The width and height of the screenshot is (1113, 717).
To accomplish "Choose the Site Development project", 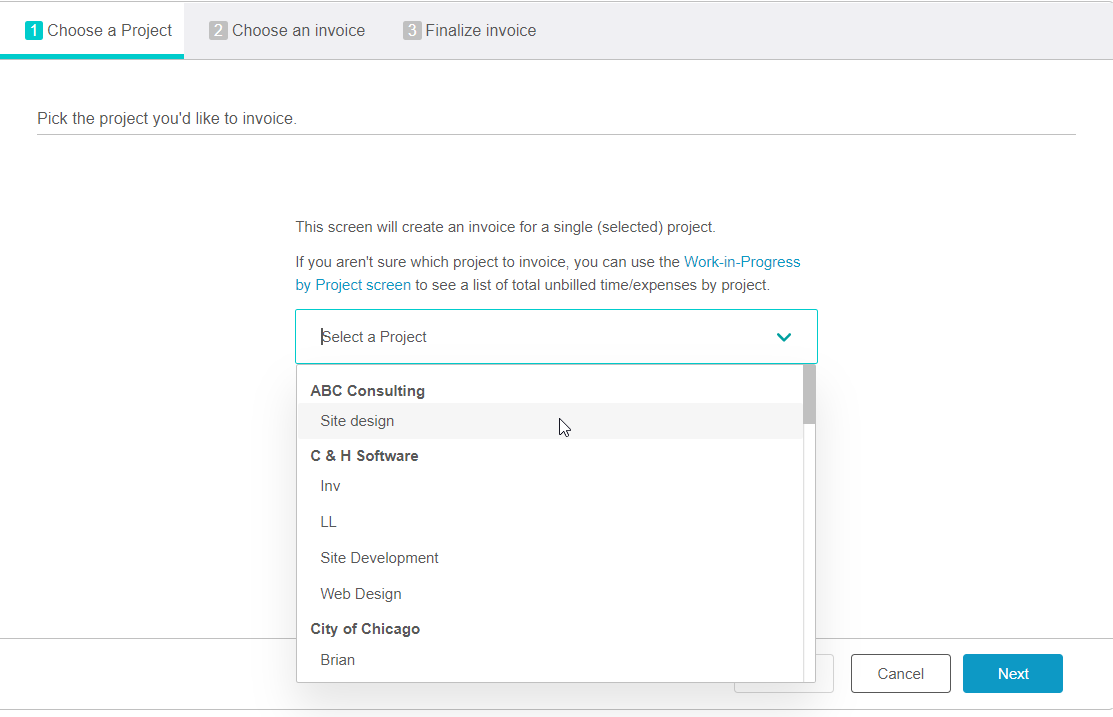I will pos(379,557).
